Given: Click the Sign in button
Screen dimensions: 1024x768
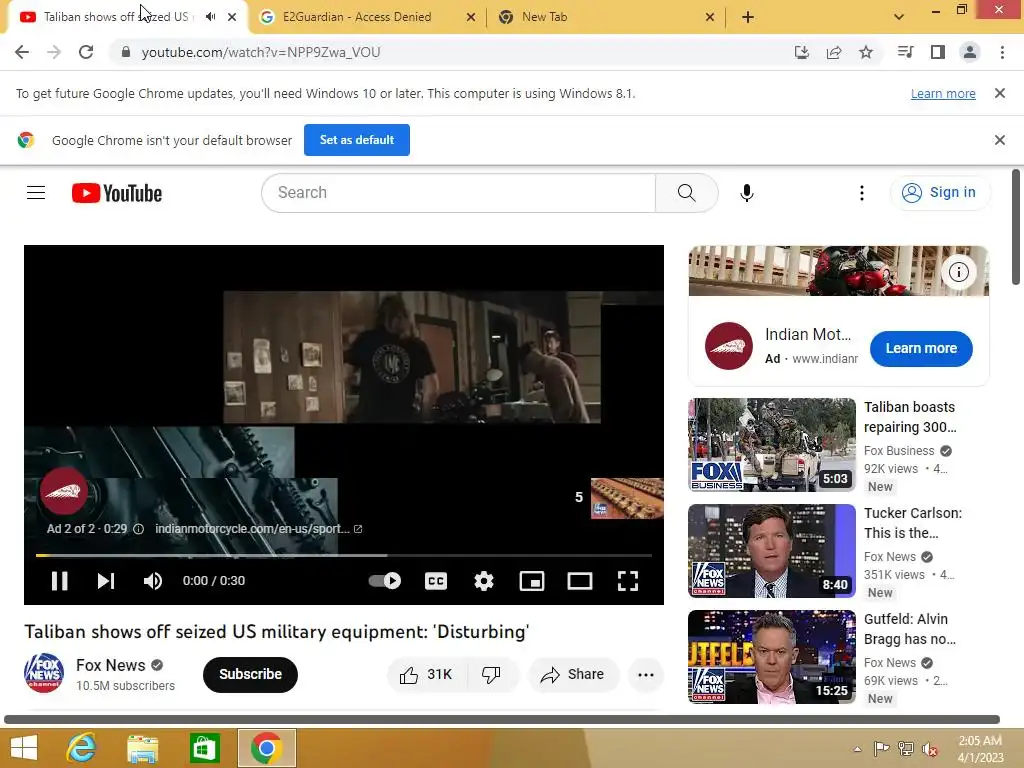Looking at the screenshot, I should [940, 193].
